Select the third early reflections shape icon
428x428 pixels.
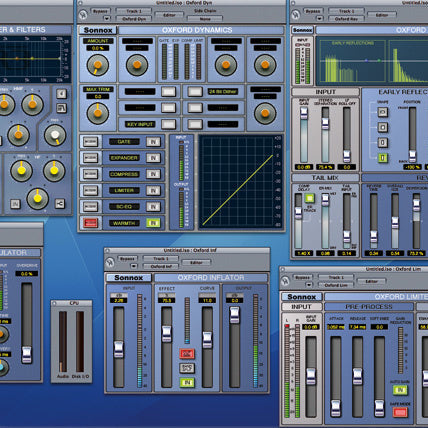(x=383, y=142)
